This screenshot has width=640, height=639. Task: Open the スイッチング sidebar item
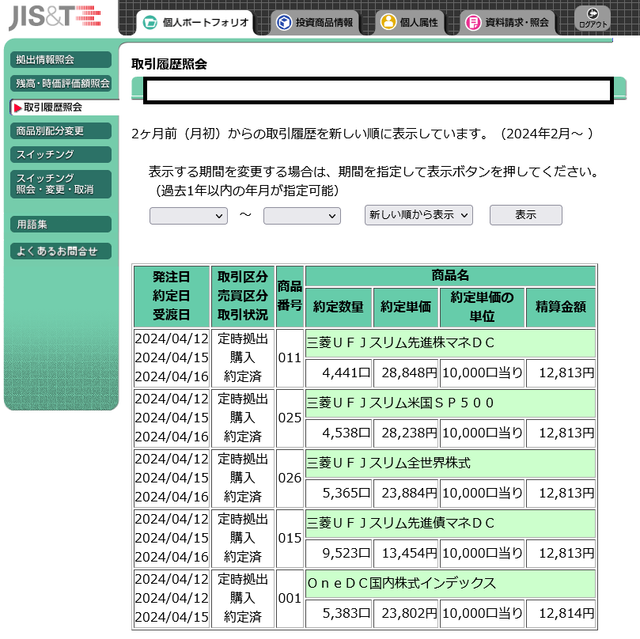61,155
